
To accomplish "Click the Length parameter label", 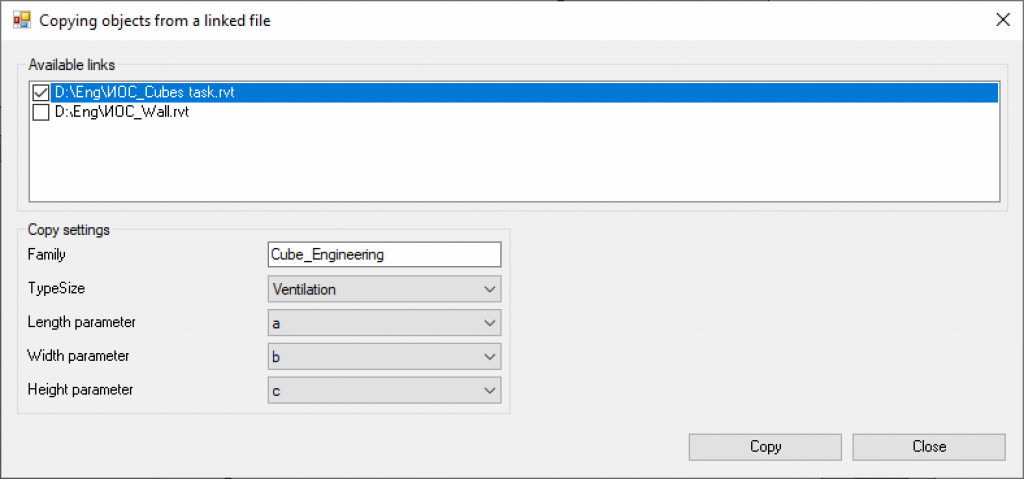I will [82, 322].
